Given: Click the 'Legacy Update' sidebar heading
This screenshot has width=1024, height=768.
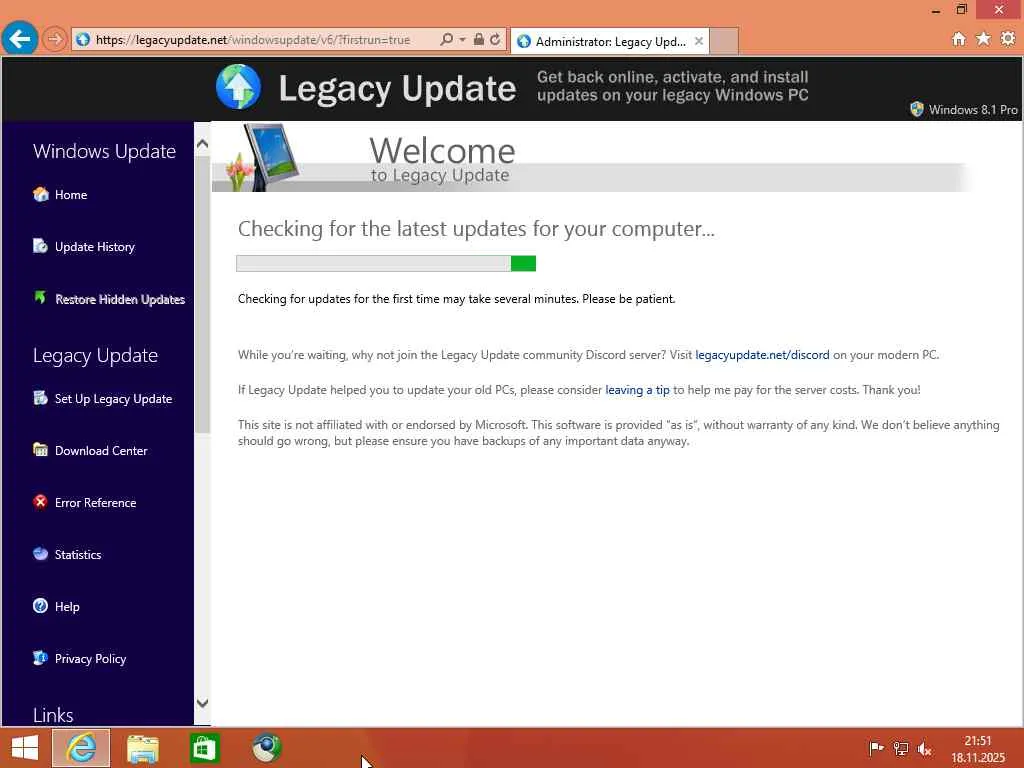Looking at the screenshot, I should [95, 355].
